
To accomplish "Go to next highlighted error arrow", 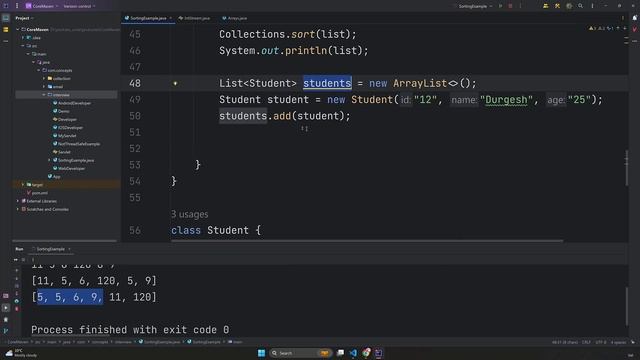I will tap(625, 29).
